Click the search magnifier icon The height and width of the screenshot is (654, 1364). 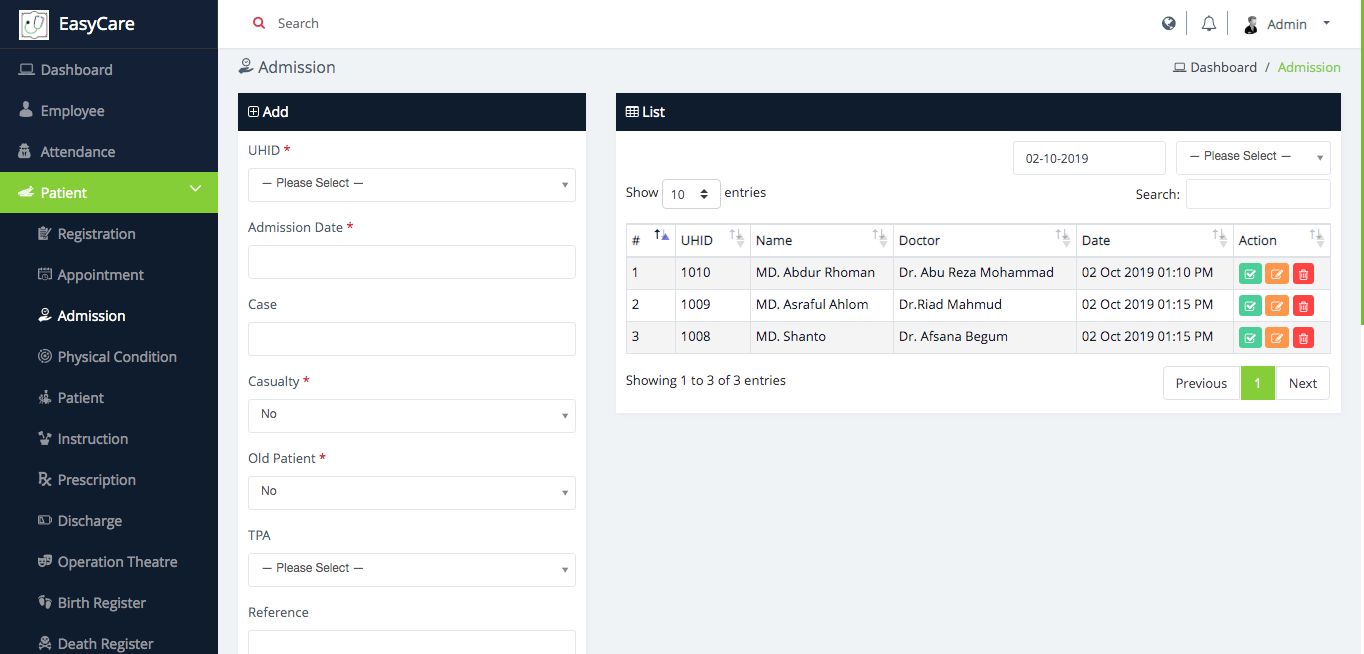pyautogui.click(x=259, y=23)
